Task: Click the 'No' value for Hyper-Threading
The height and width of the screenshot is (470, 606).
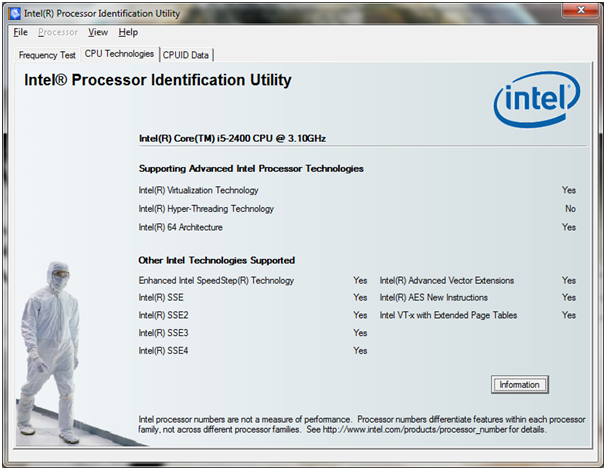Action: pyautogui.click(x=570, y=209)
